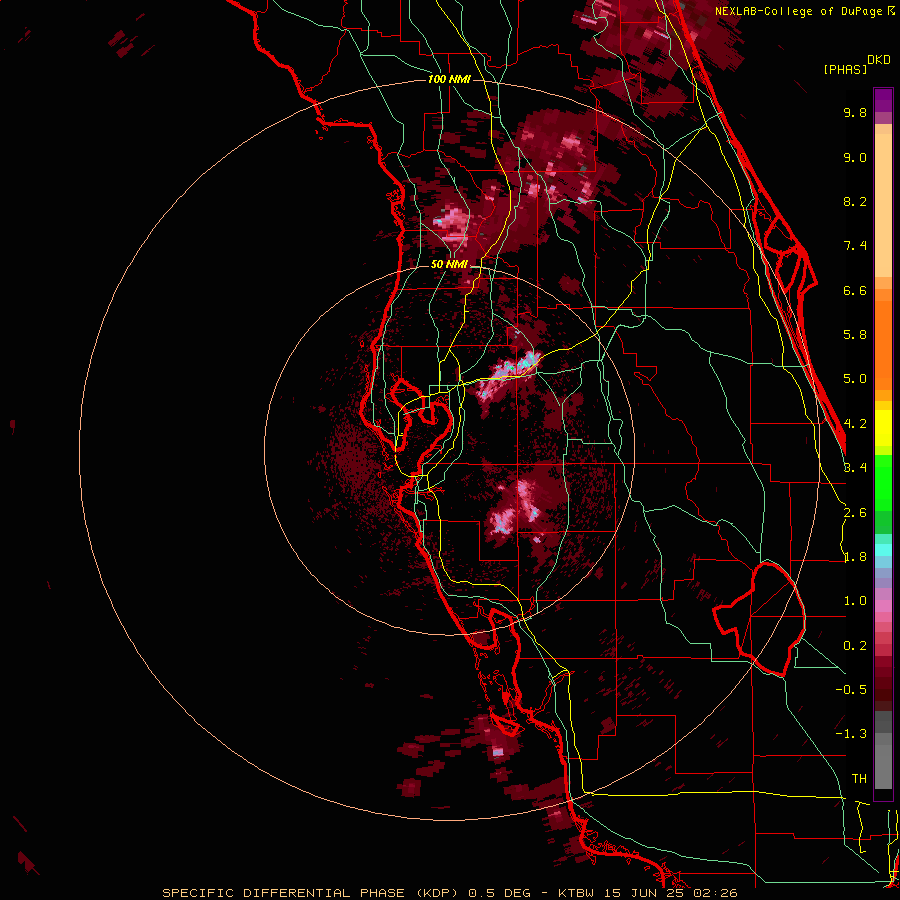This screenshot has width=900, height=900.
Task: Click the 6.6 value on the color scale
Action: 855,290
